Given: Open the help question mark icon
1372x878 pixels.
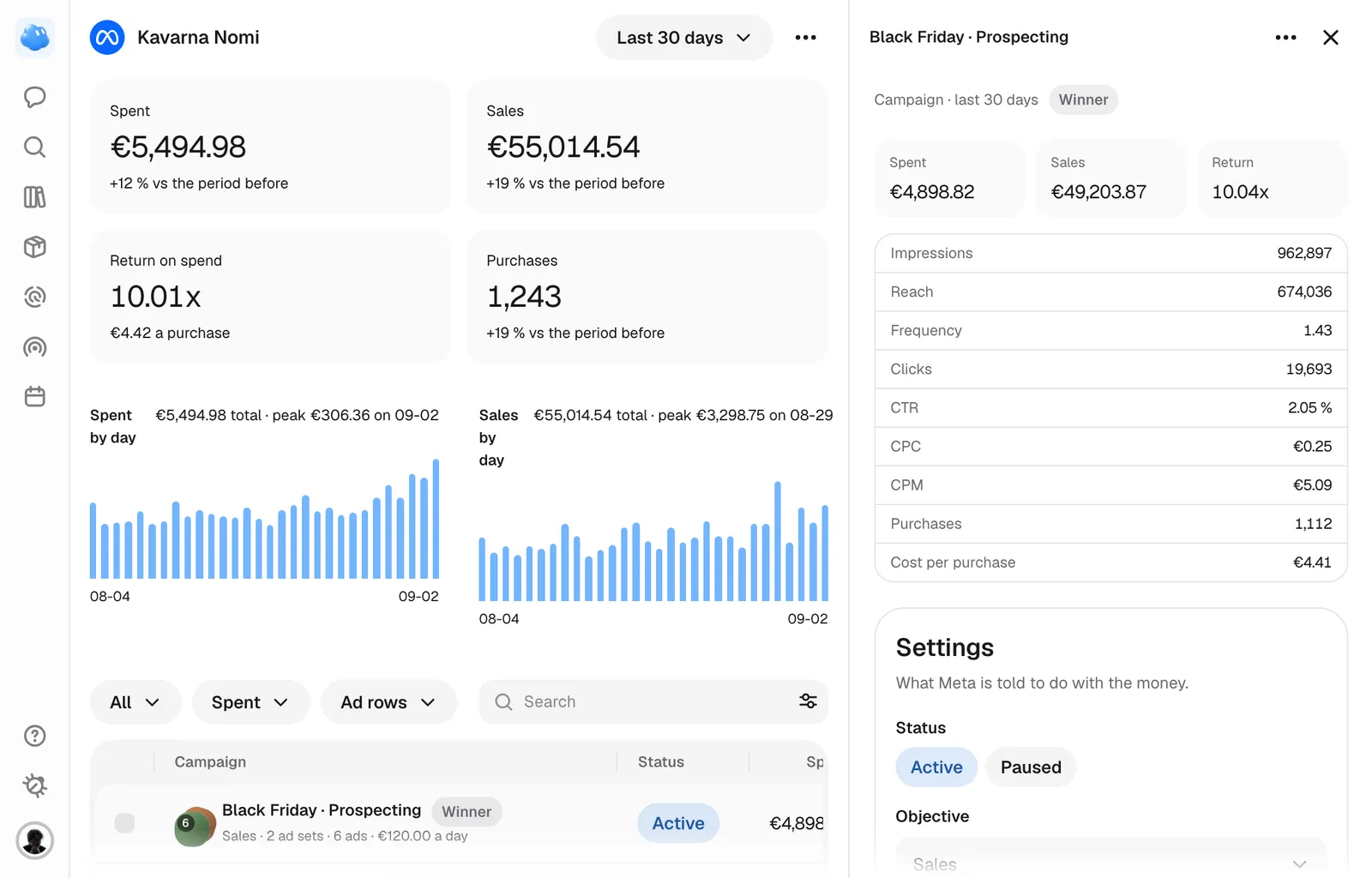Looking at the screenshot, I should pos(35,736).
